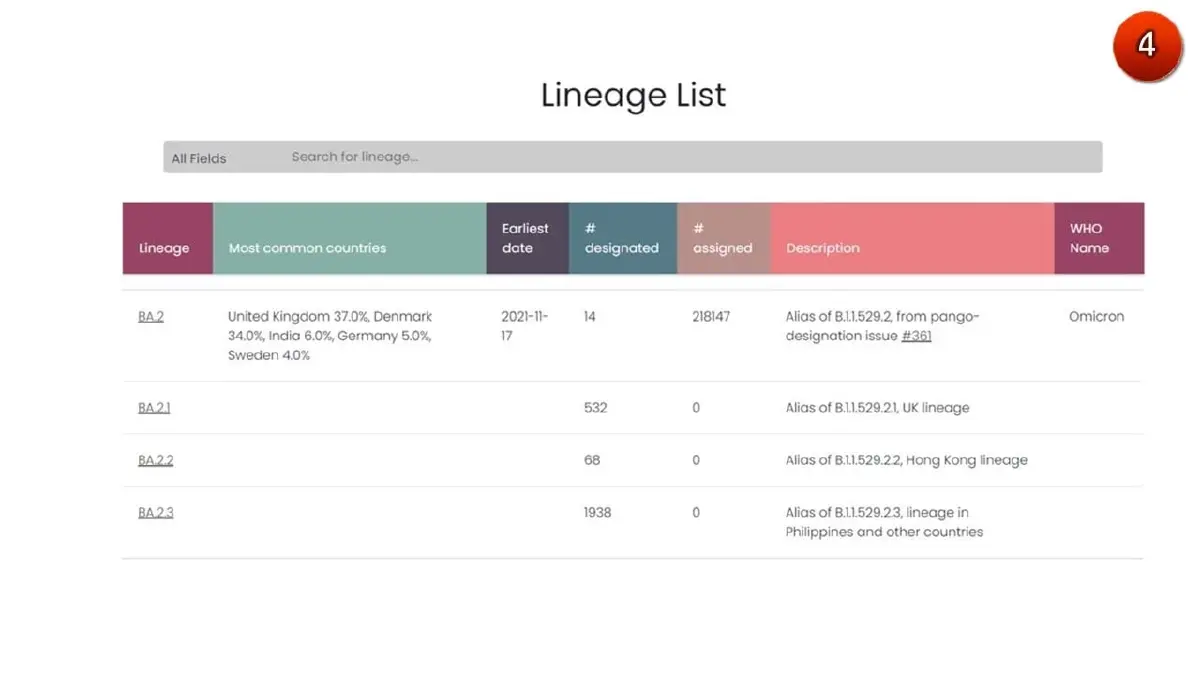1200x675 pixels.
Task: Open the BA.2 lineage link
Action: click(151, 317)
